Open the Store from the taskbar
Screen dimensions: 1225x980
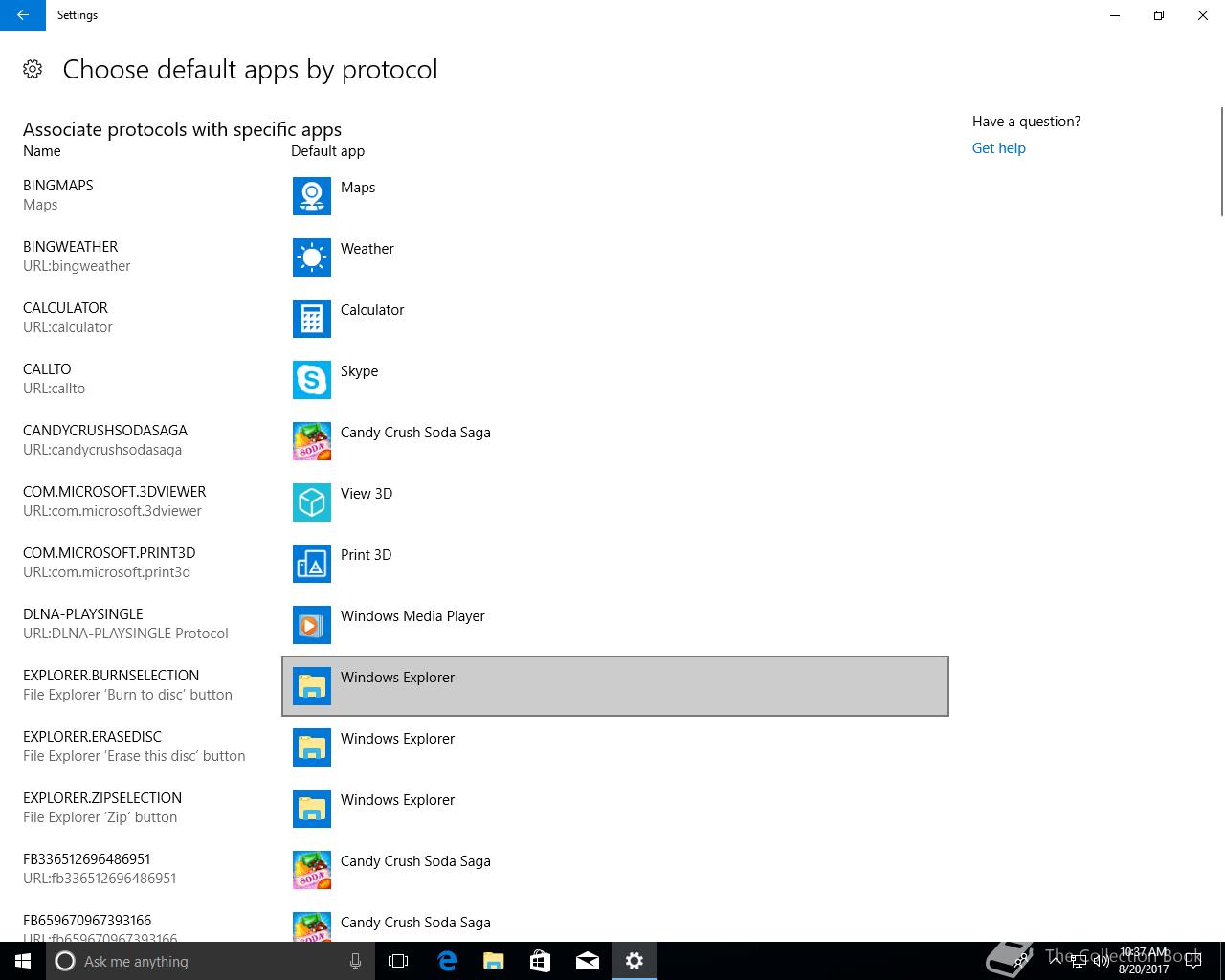540,961
